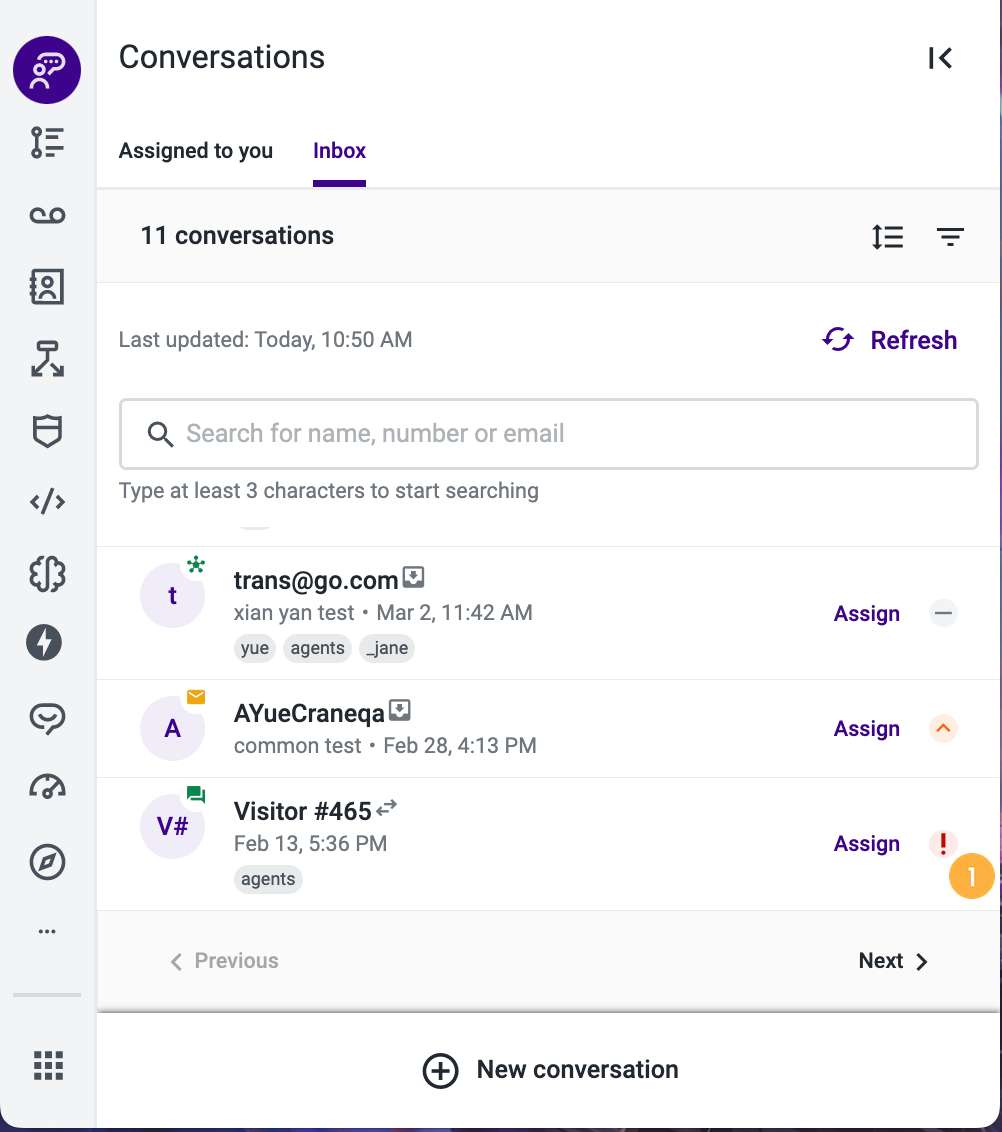Click the lightning bolt sidebar icon
This screenshot has height=1132, width=1002.
pos(44,643)
